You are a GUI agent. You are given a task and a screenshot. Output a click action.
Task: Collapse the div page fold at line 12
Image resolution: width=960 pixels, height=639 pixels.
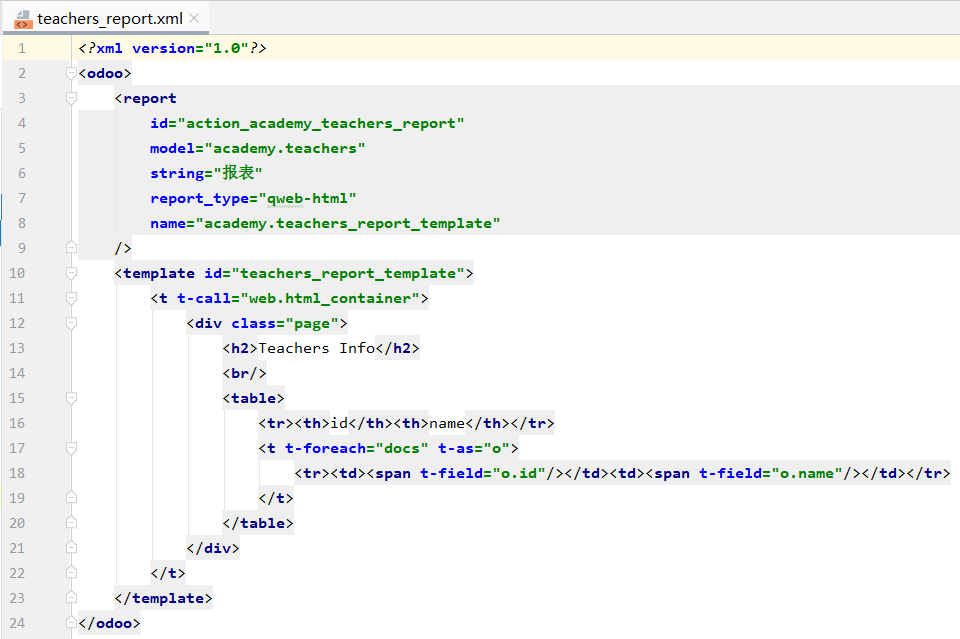coord(71,323)
